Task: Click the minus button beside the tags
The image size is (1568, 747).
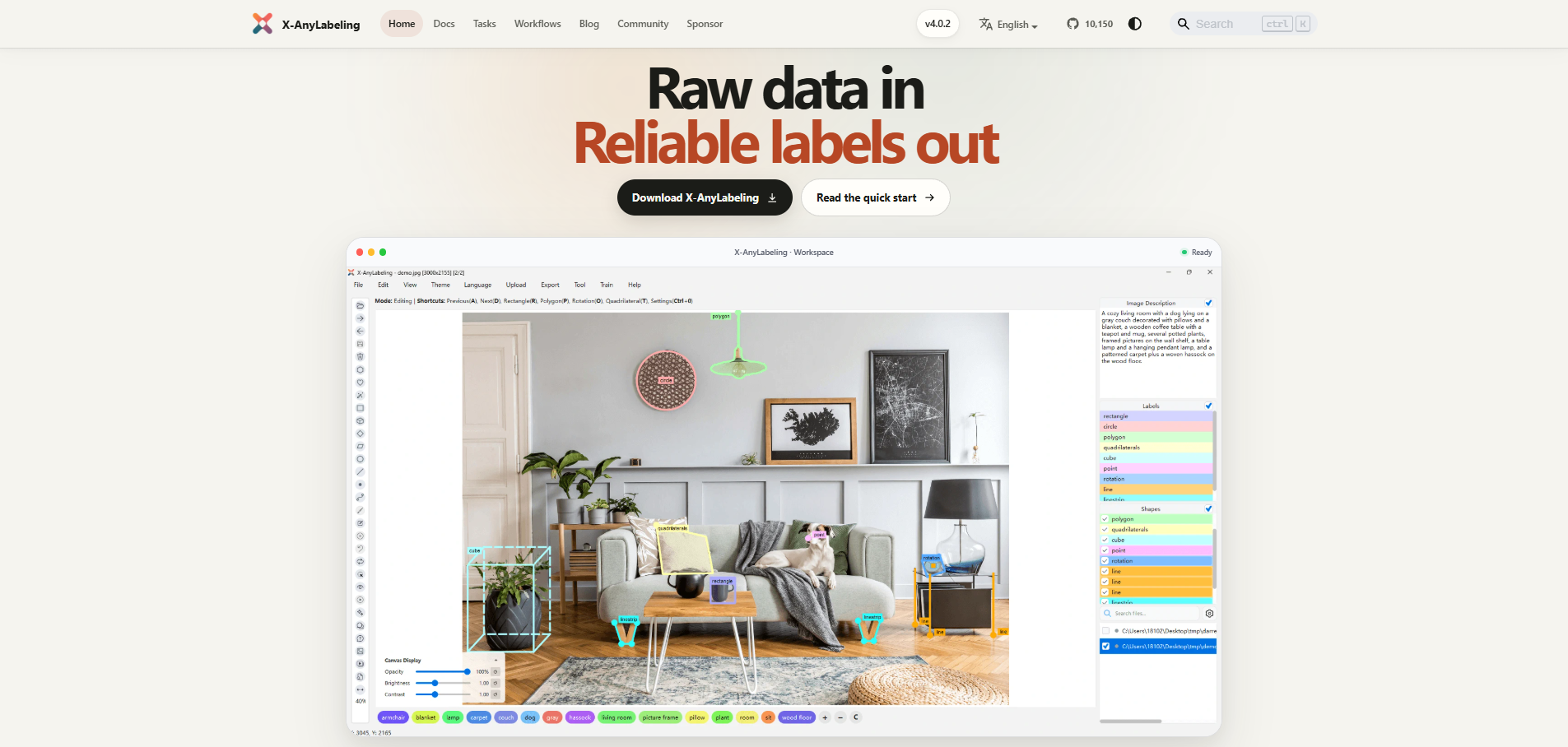Action: point(840,717)
